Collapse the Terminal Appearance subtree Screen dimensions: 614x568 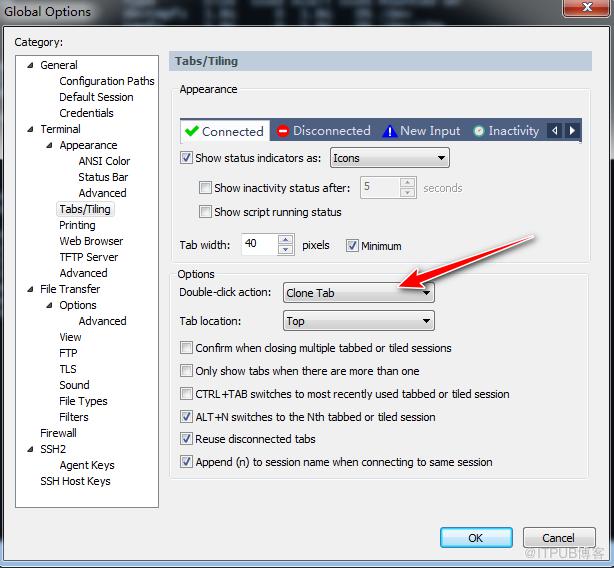coord(49,145)
